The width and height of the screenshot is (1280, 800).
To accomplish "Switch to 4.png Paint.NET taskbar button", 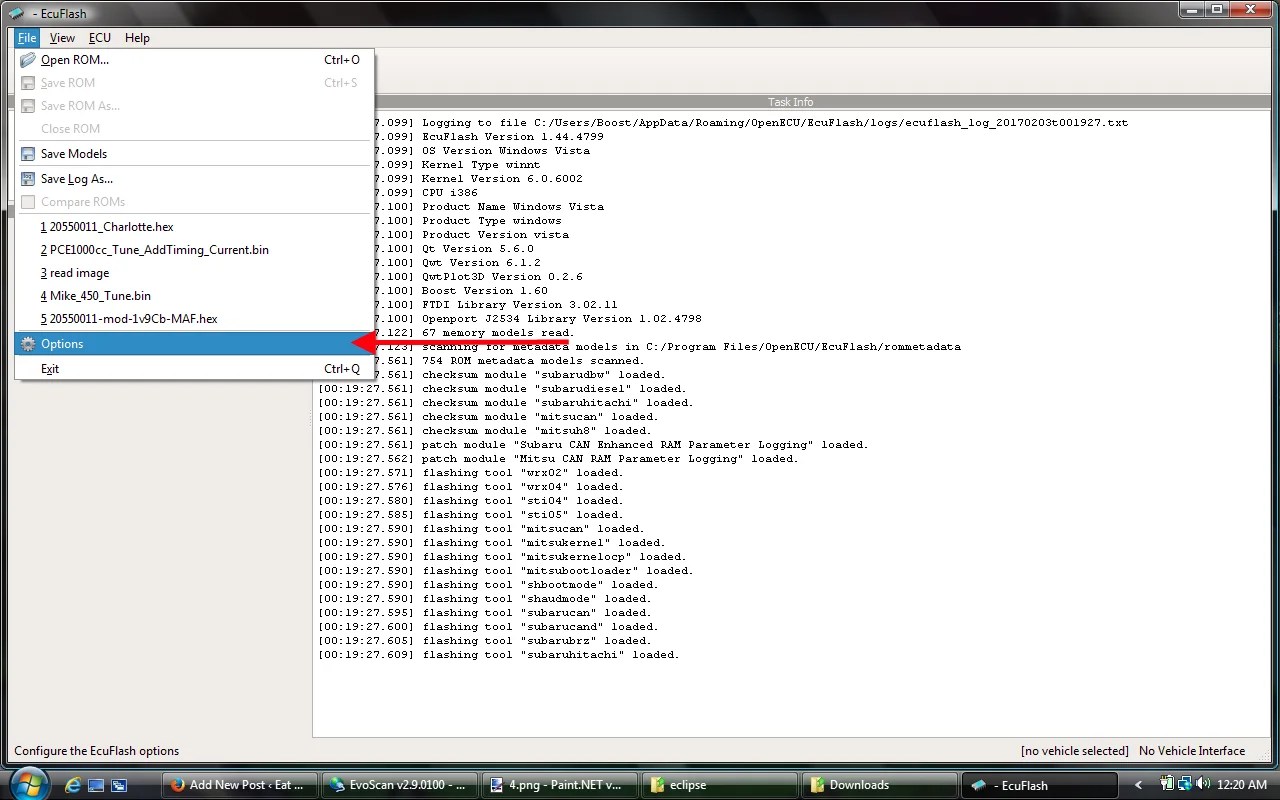I will (x=559, y=785).
